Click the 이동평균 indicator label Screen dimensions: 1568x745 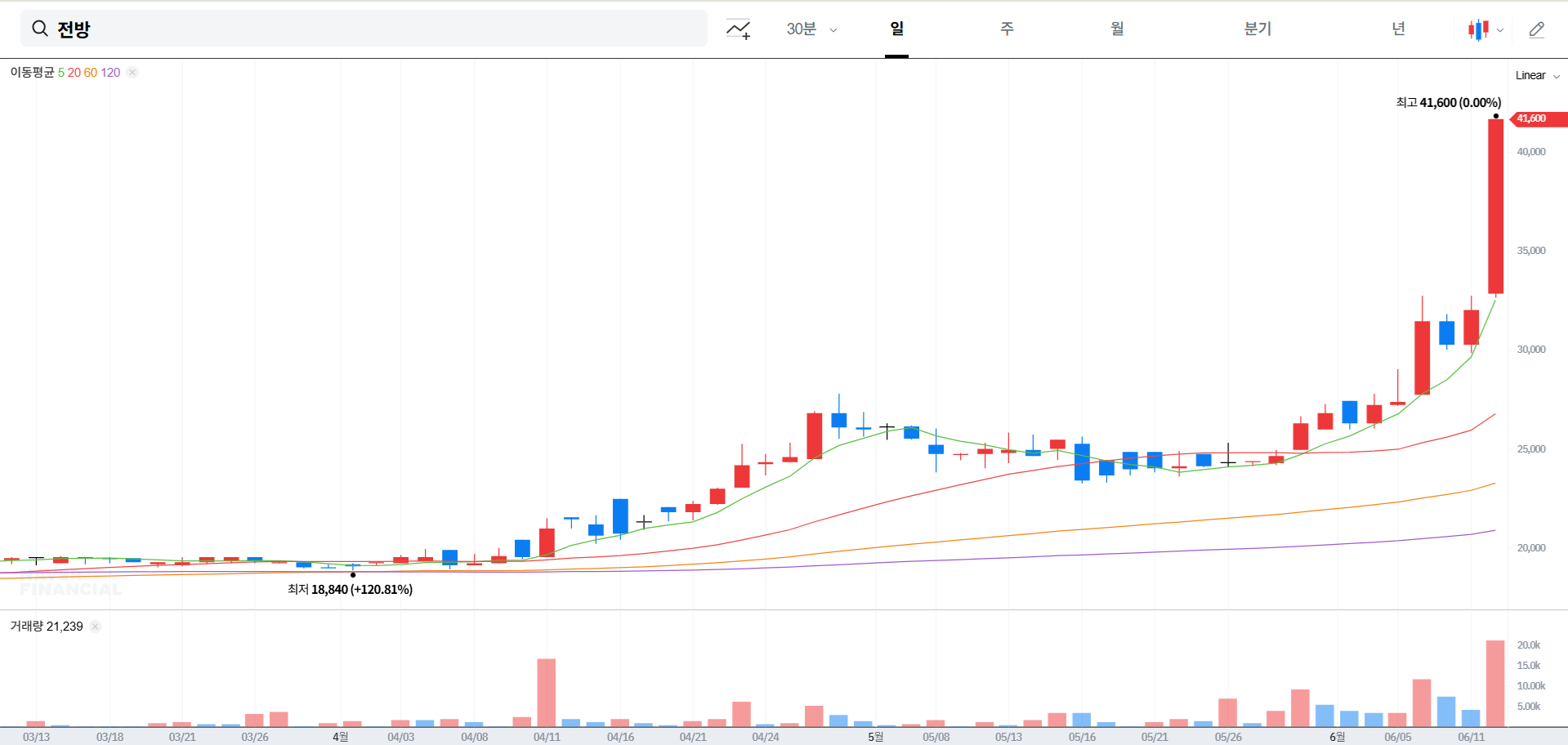[x=32, y=72]
